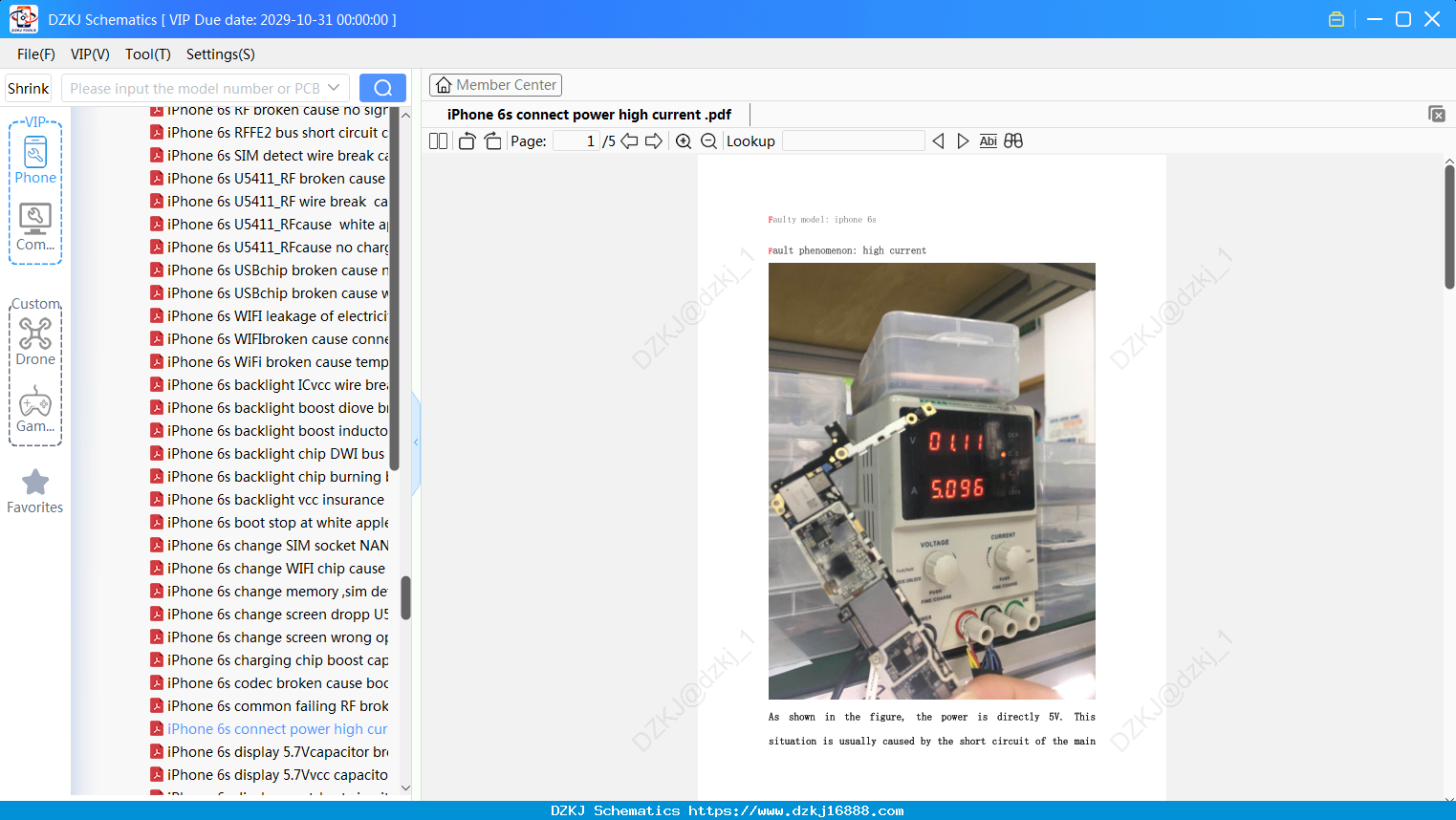Collapse the file list panel handle
1456x820 pixels.
click(416, 442)
